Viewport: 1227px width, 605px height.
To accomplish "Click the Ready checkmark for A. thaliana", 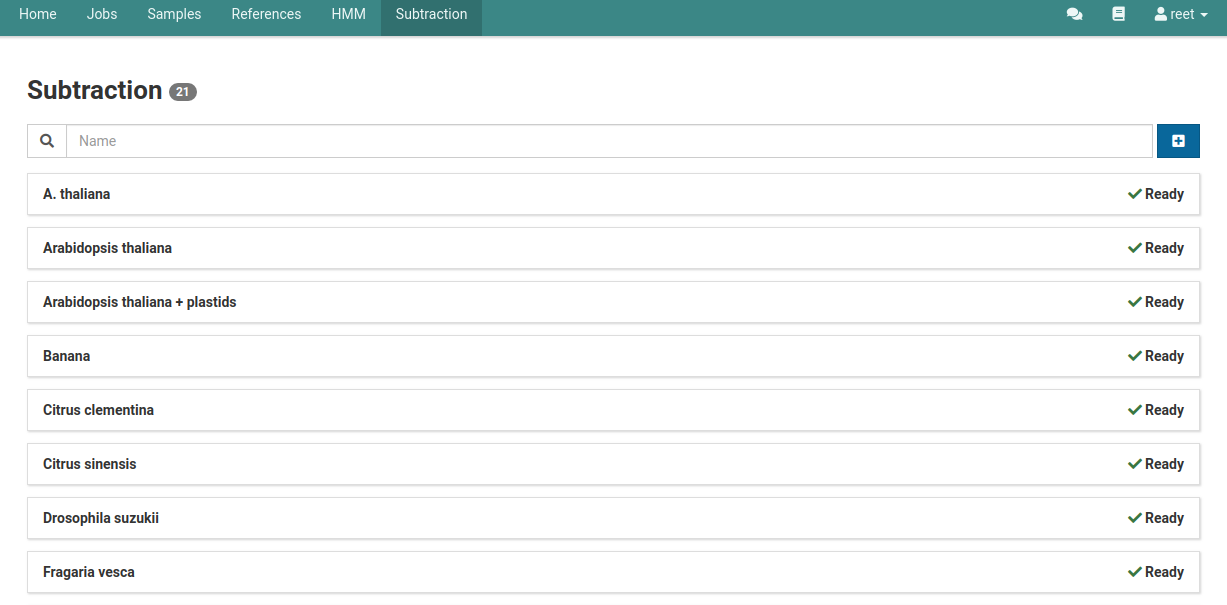I will [x=1135, y=194].
